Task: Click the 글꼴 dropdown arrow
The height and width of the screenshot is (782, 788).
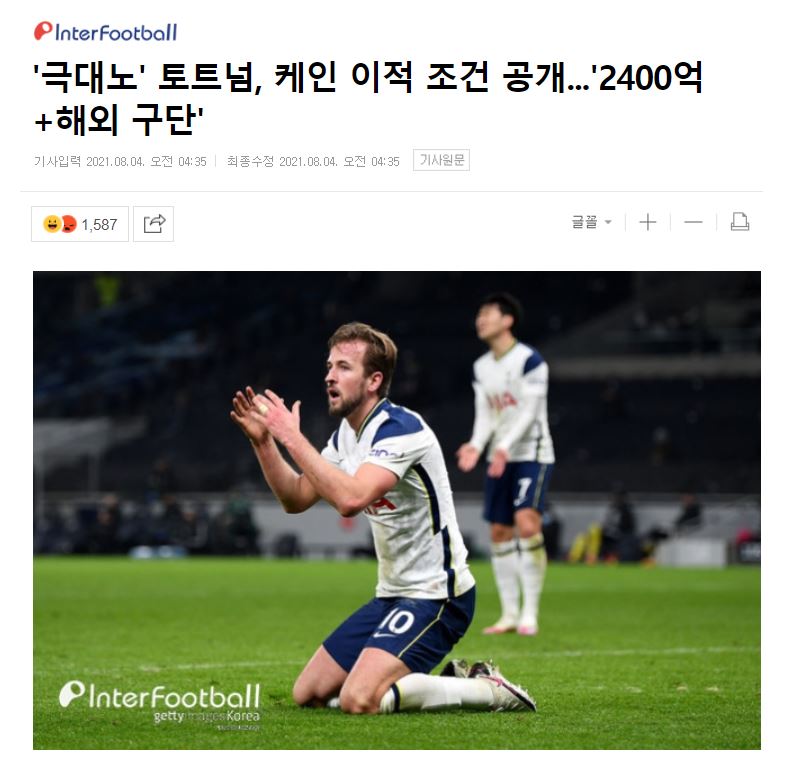Action: coord(608,222)
